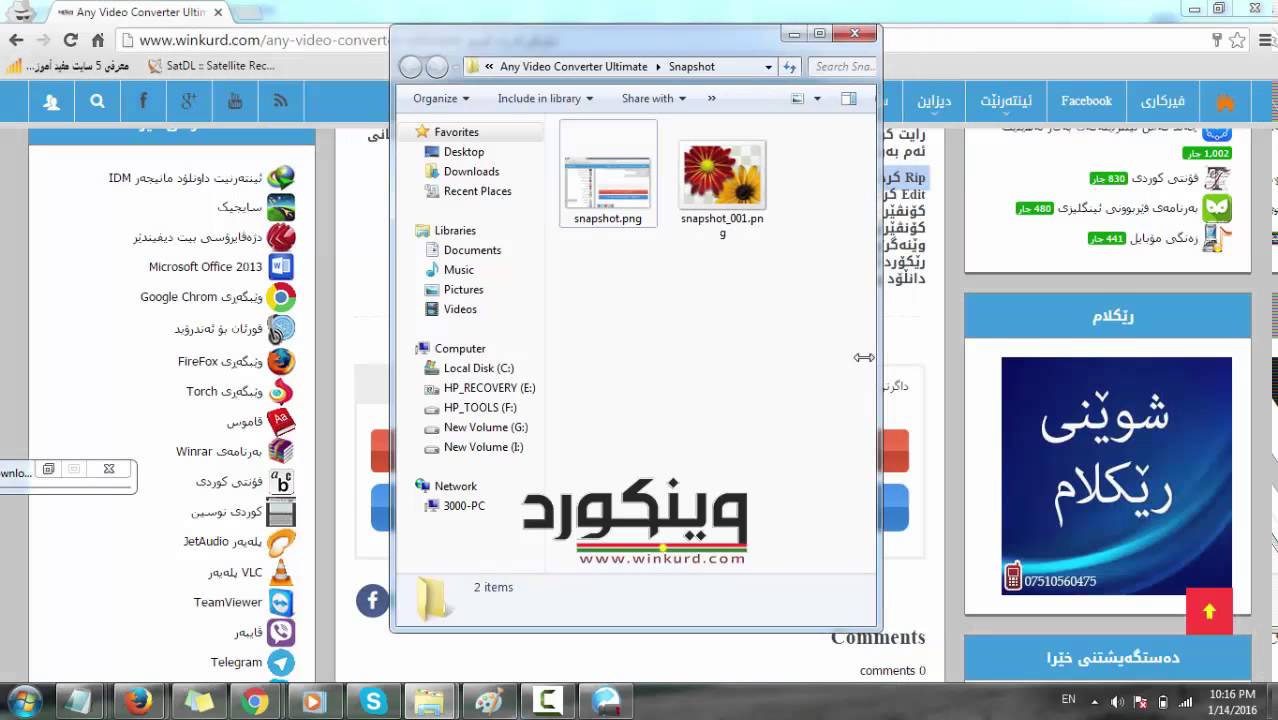Click clock showing 10:16 PM
The height and width of the screenshot is (720, 1278).
(x=1232, y=701)
